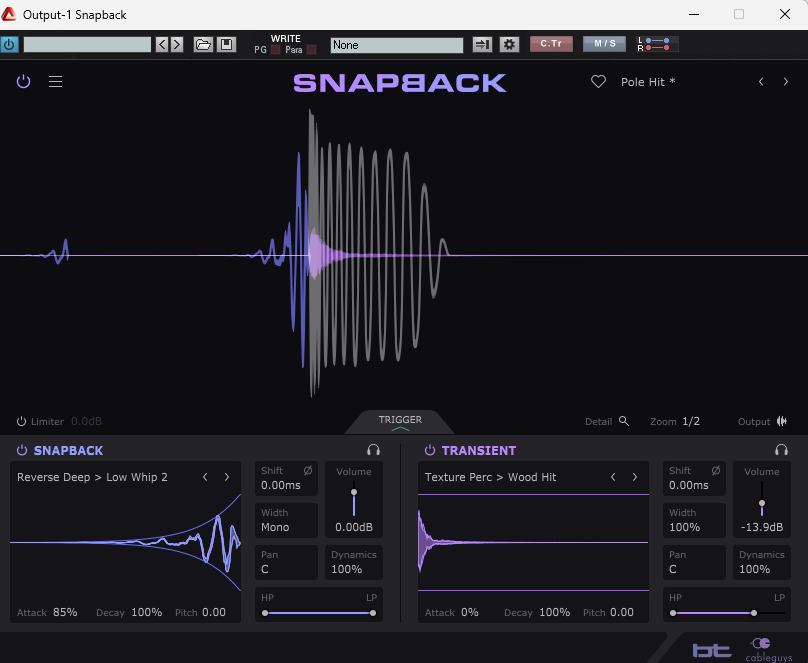The height and width of the screenshot is (663, 808).
Task: Expand the TRIGGER tab
Action: 400,422
